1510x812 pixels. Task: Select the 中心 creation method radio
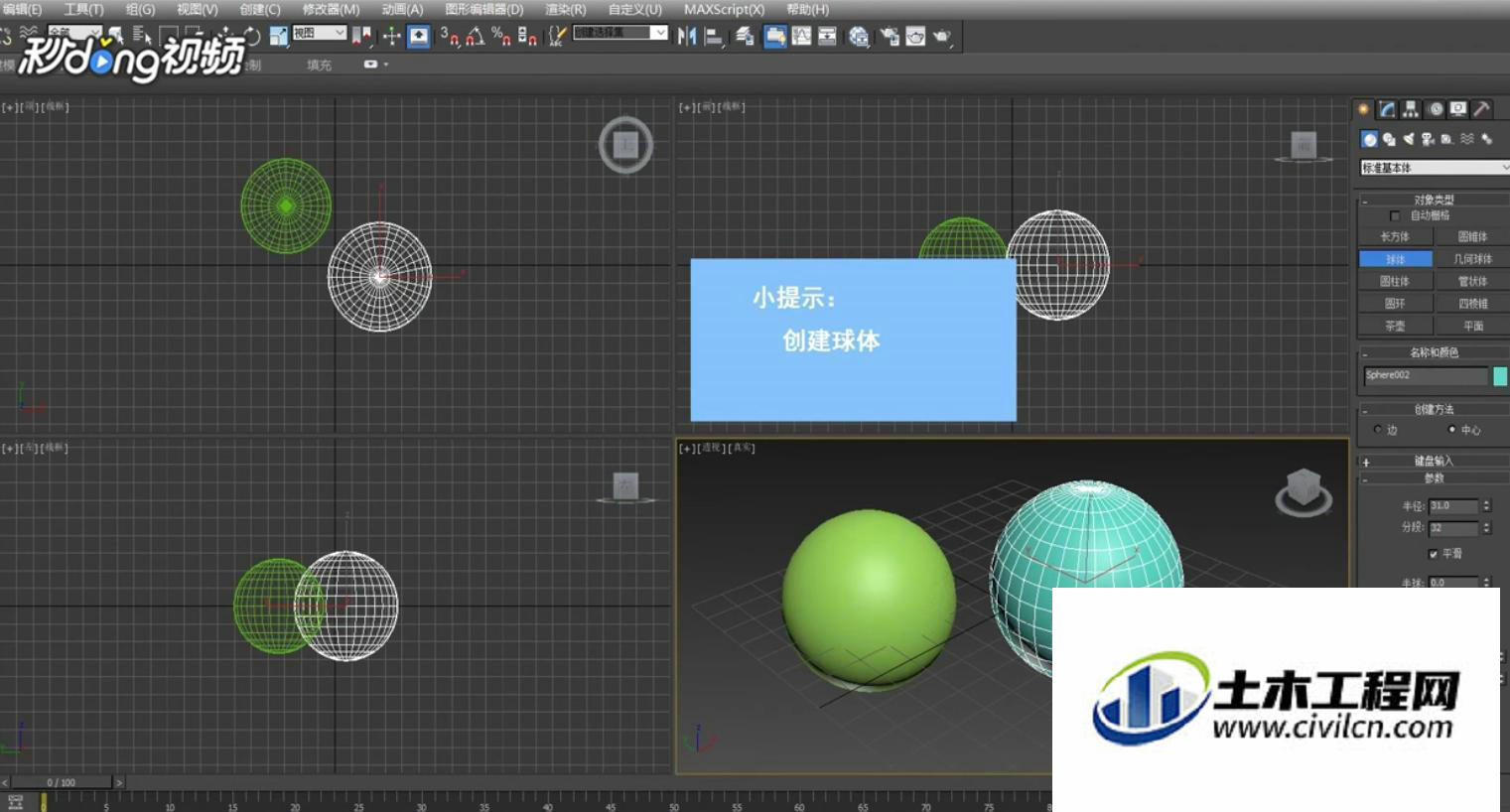[1451, 430]
